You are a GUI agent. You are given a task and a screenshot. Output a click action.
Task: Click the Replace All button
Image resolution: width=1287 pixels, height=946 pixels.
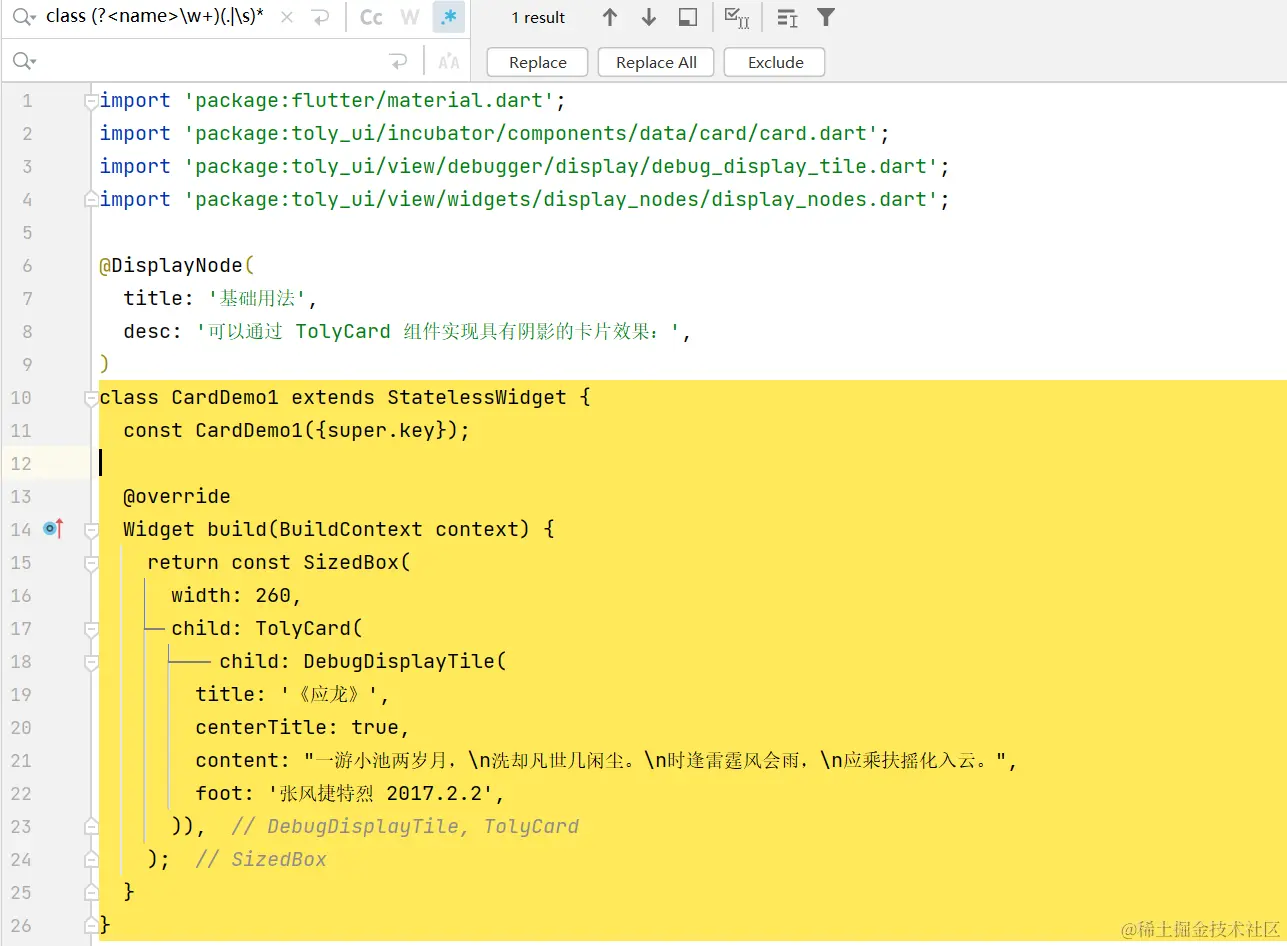tap(656, 62)
